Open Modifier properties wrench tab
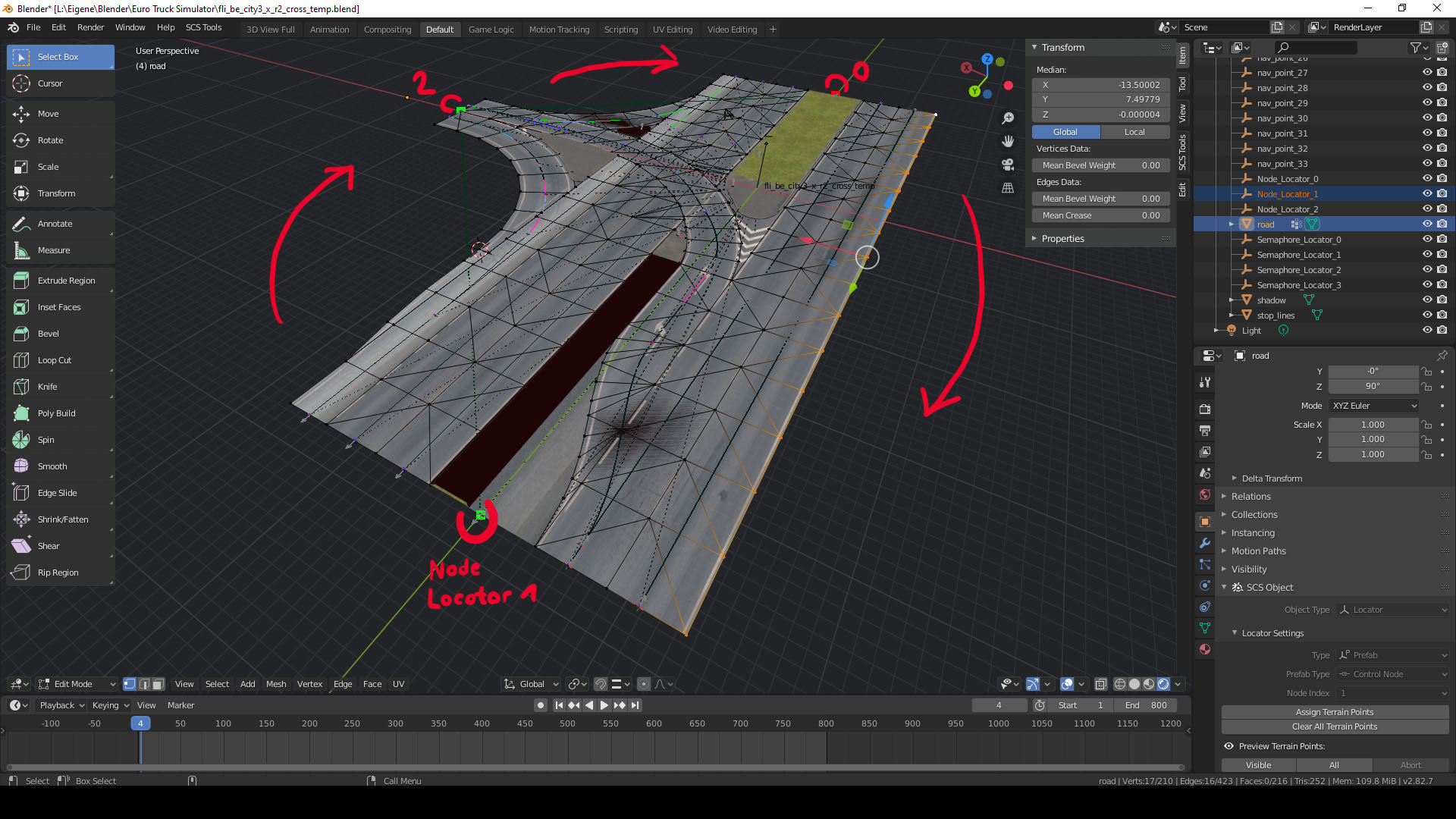This screenshot has width=1456, height=819. 1204,543
